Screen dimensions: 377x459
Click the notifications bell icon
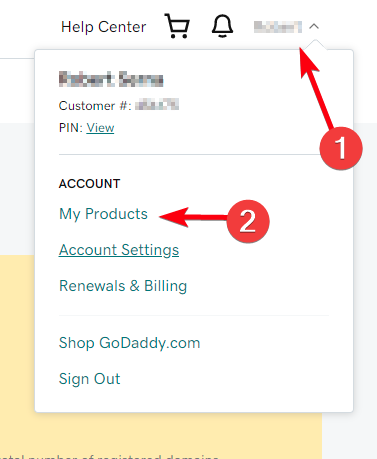222,26
